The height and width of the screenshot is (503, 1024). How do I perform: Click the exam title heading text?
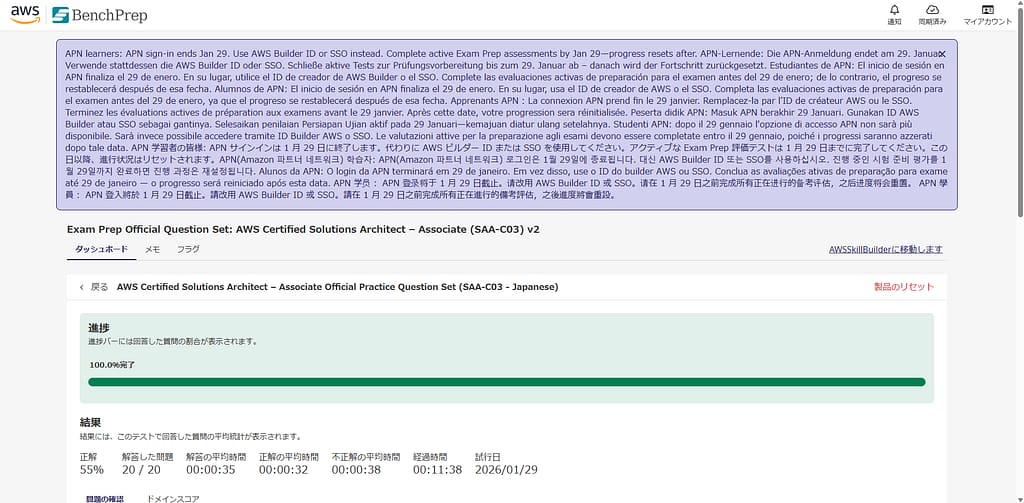303,229
